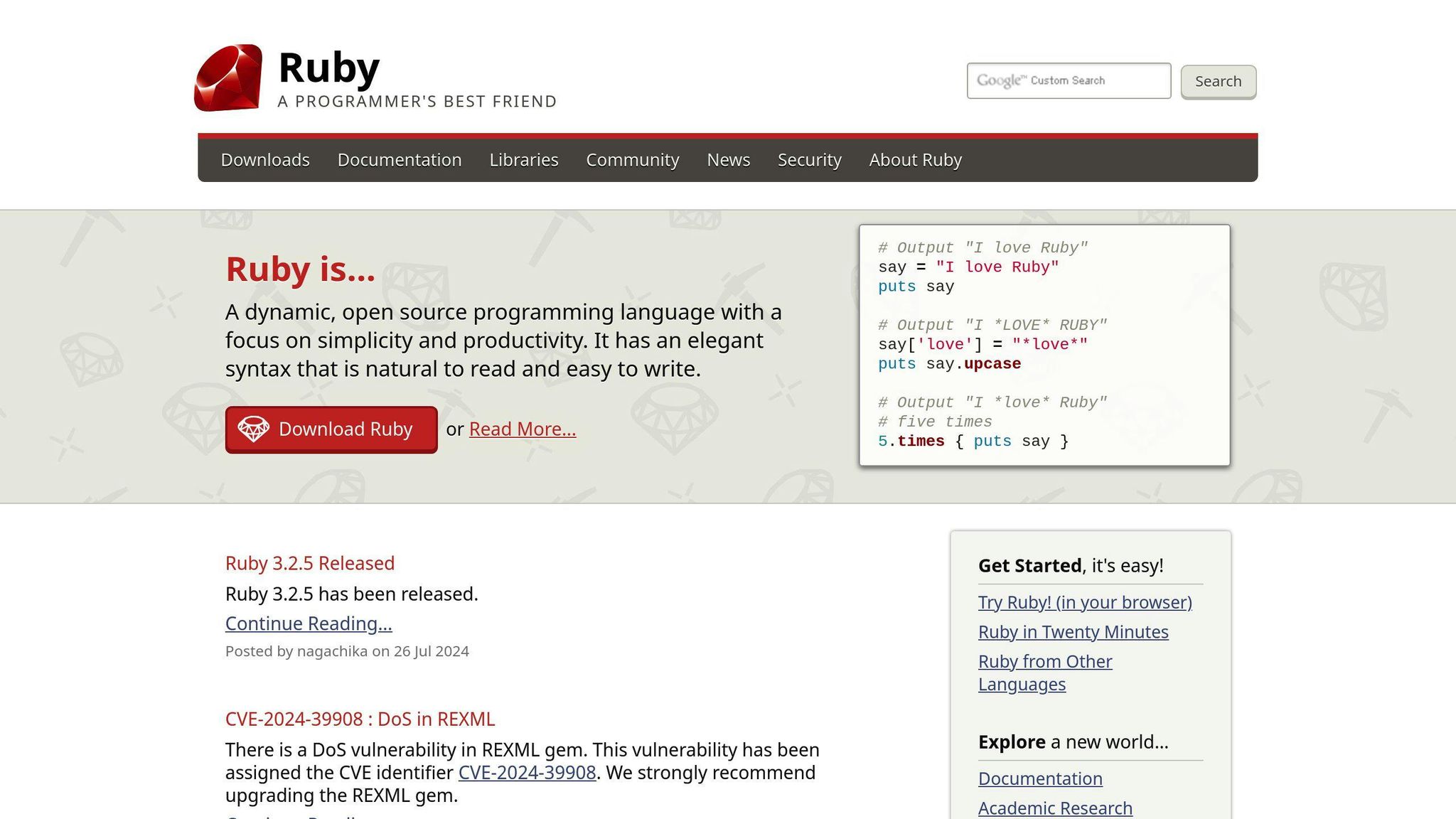Navigate to the News page
Viewport: 1456px width, 819px height.
pyautogui.click(x=728, y=160)
